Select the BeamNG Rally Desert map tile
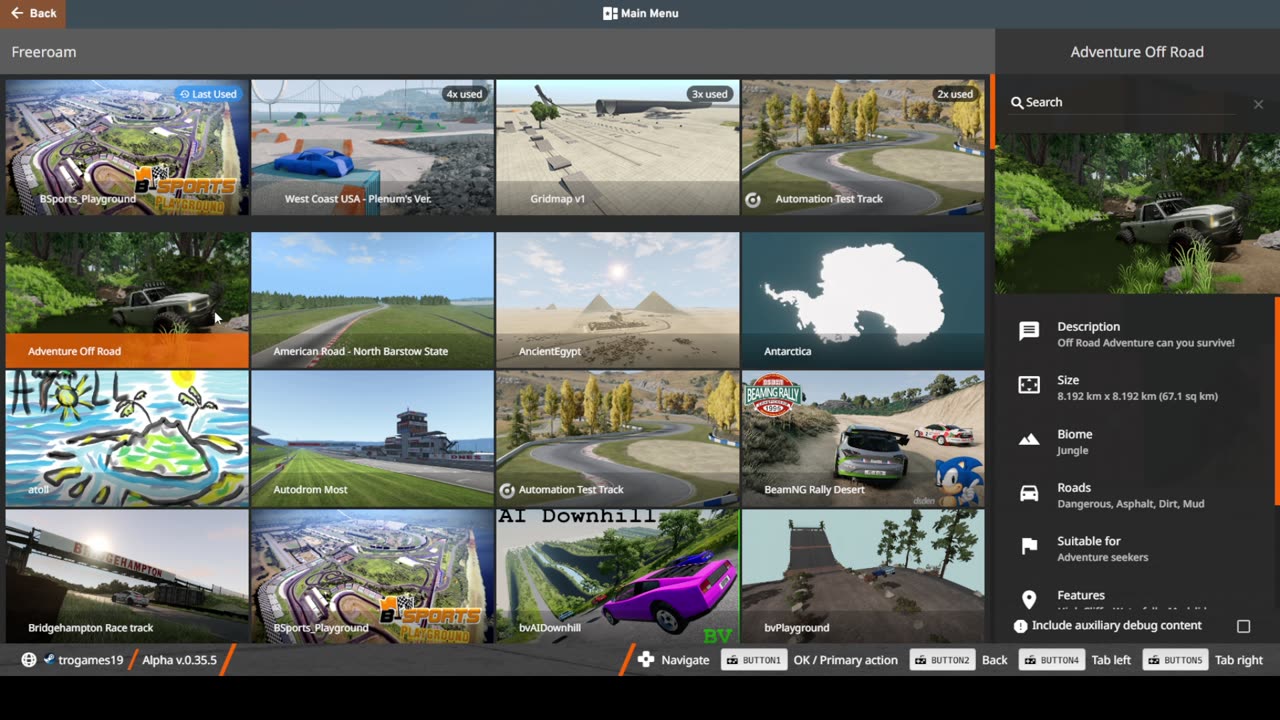 [x=863, y=439]
